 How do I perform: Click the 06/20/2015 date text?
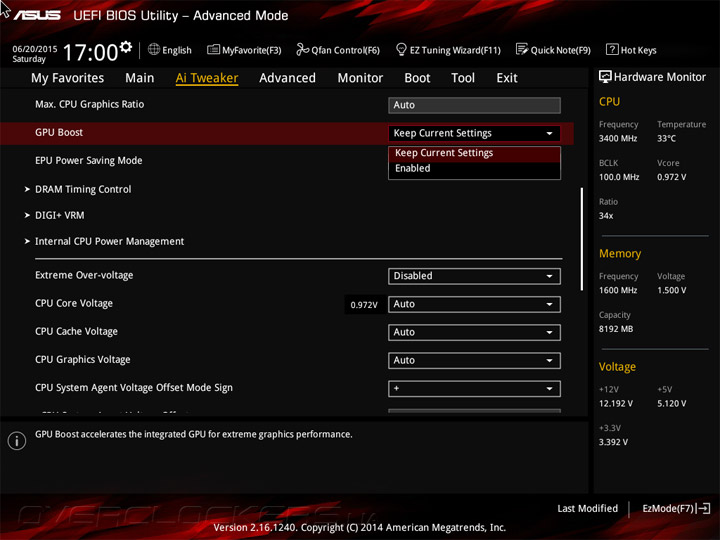(34, 49)
